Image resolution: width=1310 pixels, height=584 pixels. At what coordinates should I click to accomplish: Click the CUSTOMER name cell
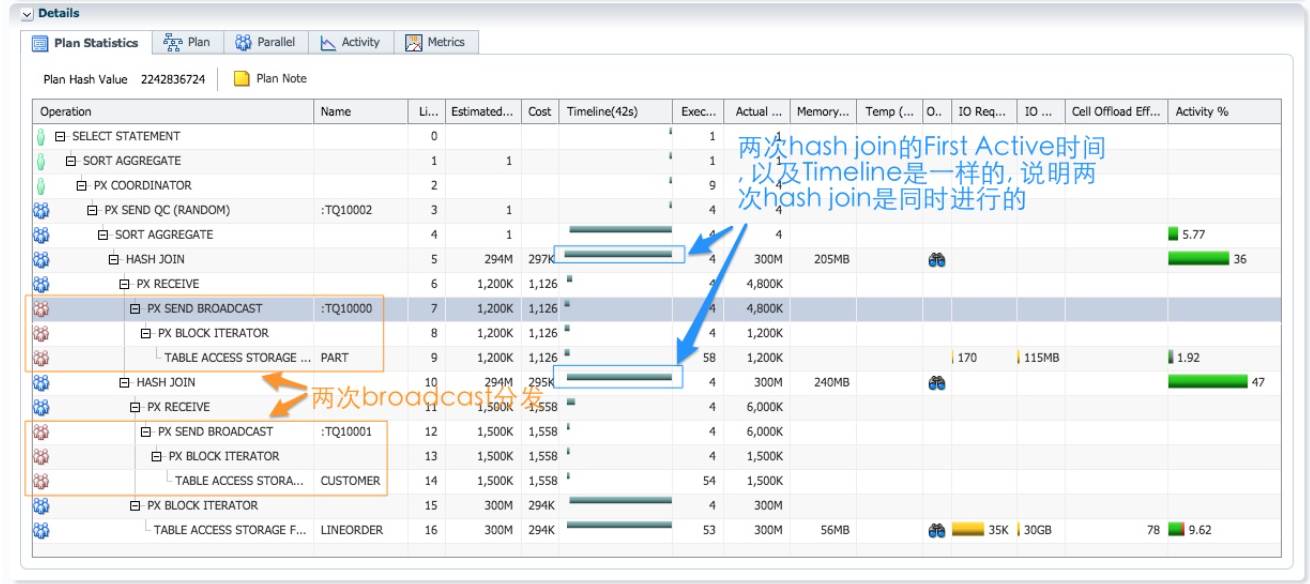(350, 481)
